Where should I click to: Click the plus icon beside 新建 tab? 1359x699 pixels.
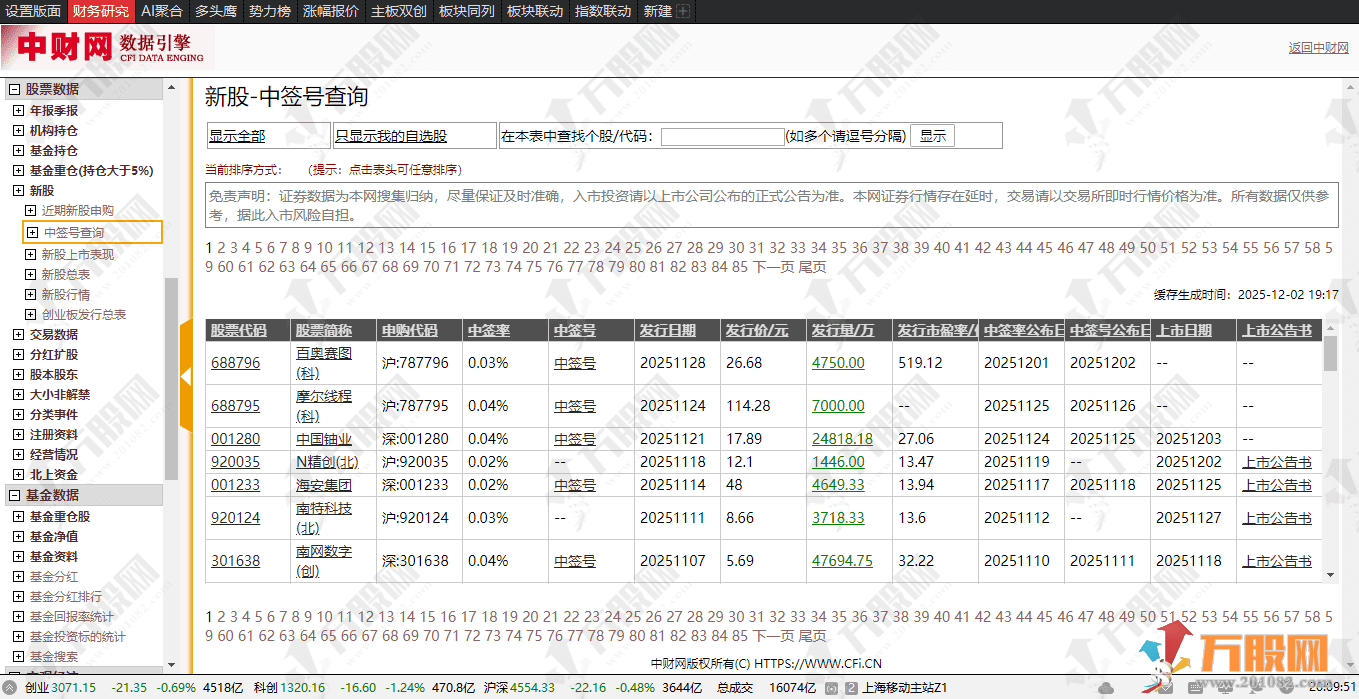point(683,12)
